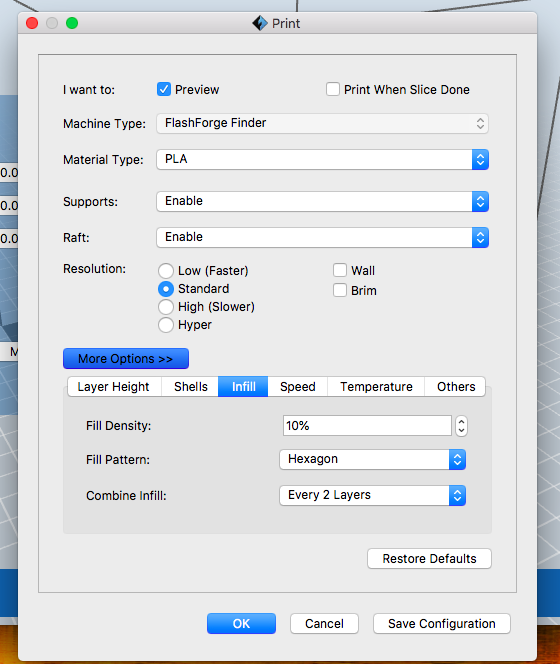
Task: Click the Fill Density stepper arrows
Action: coord(461,426)
